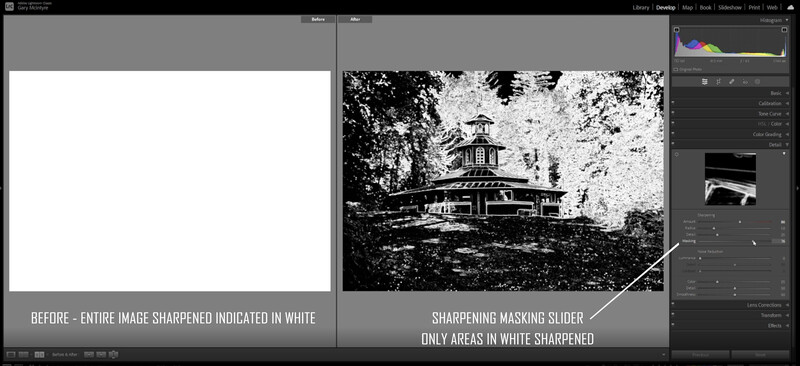Click the Noise Reduction Smoothness slider

pyautogui.click(x=735, y=295)
